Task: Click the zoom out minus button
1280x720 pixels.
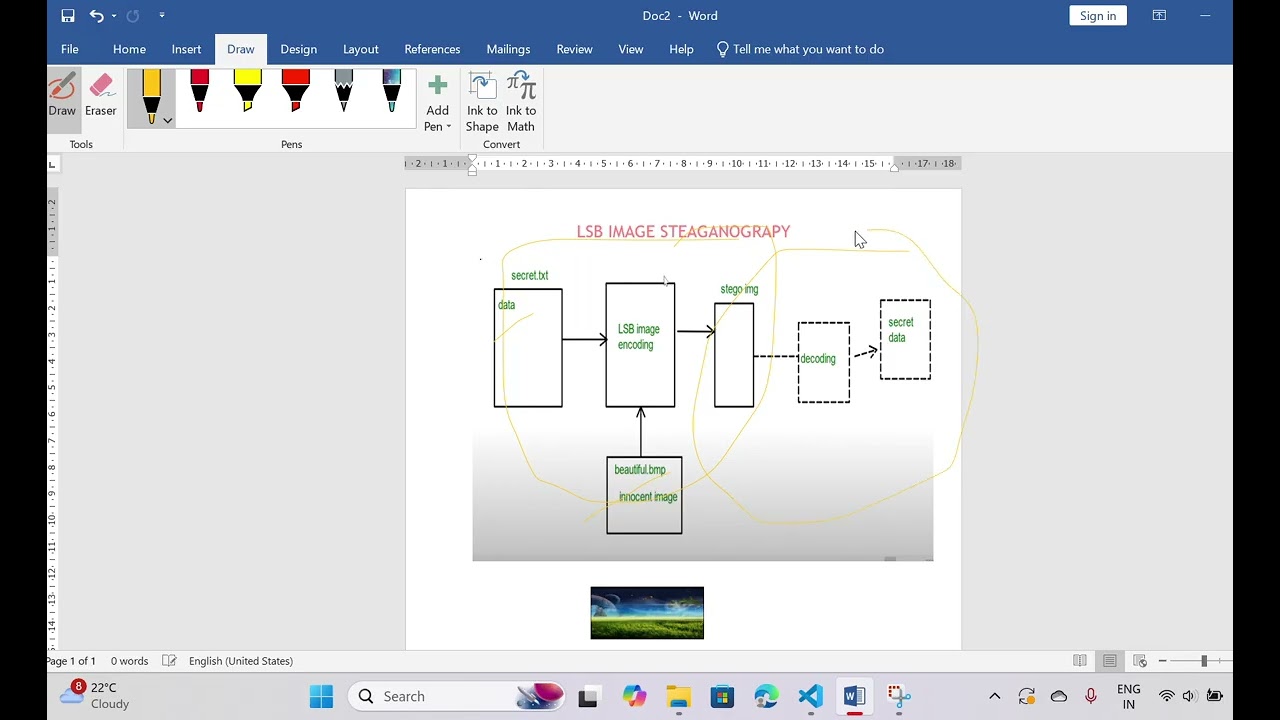Action: (x=1163, y=661)
